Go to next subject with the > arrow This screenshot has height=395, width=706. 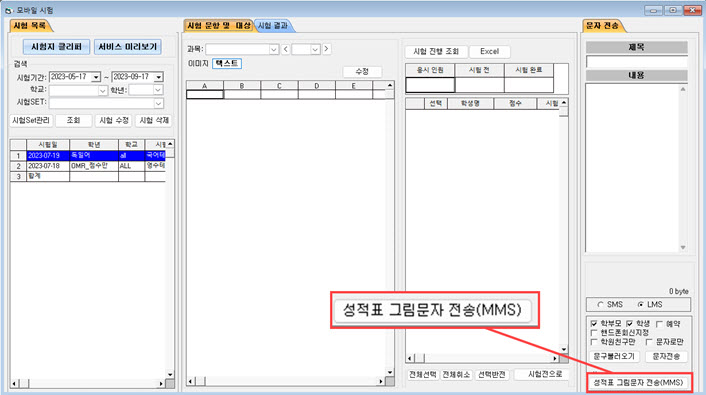(326, 49)
